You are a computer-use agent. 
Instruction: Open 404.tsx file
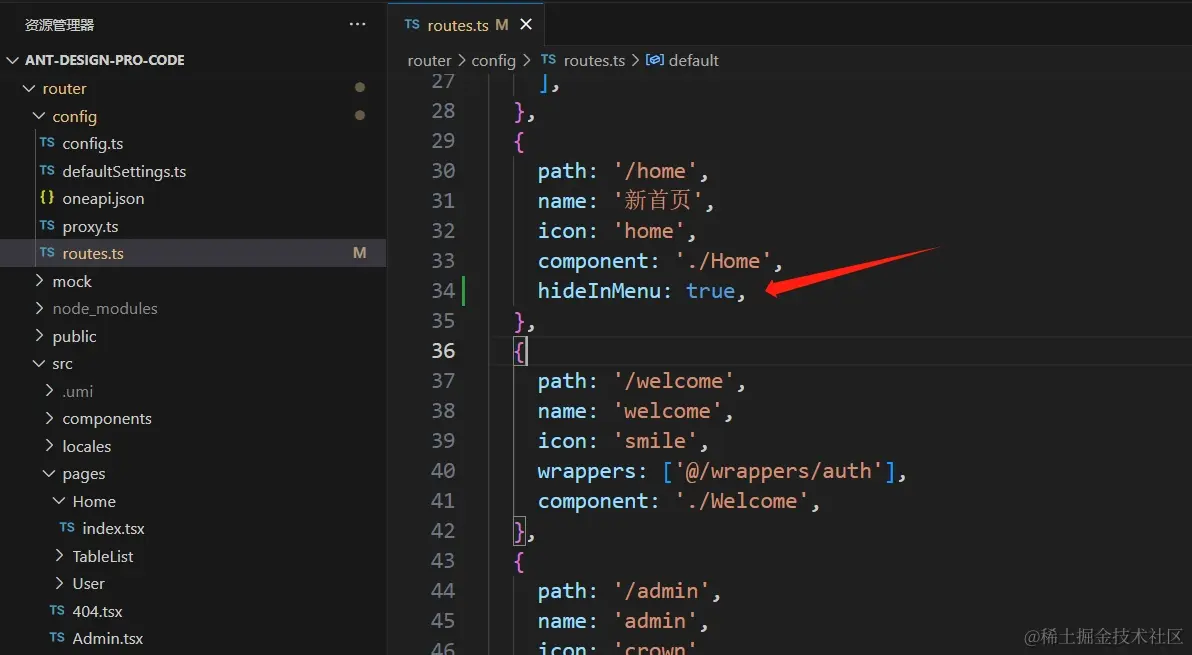97,611
